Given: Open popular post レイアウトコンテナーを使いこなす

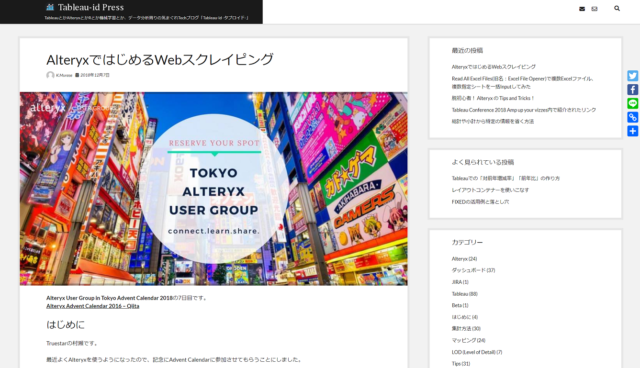Looking at the screenshot, I should coord(490,190).
